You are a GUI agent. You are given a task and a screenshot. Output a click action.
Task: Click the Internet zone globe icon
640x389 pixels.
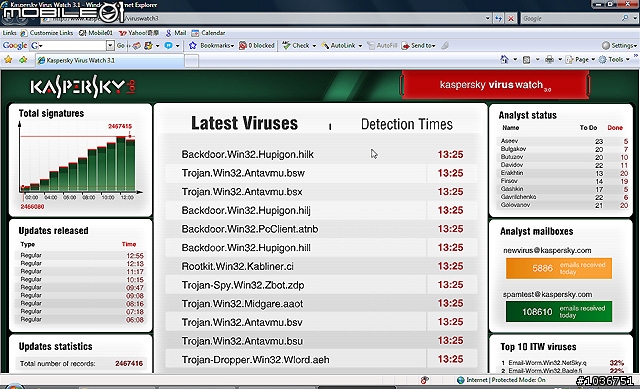[461, 380]
